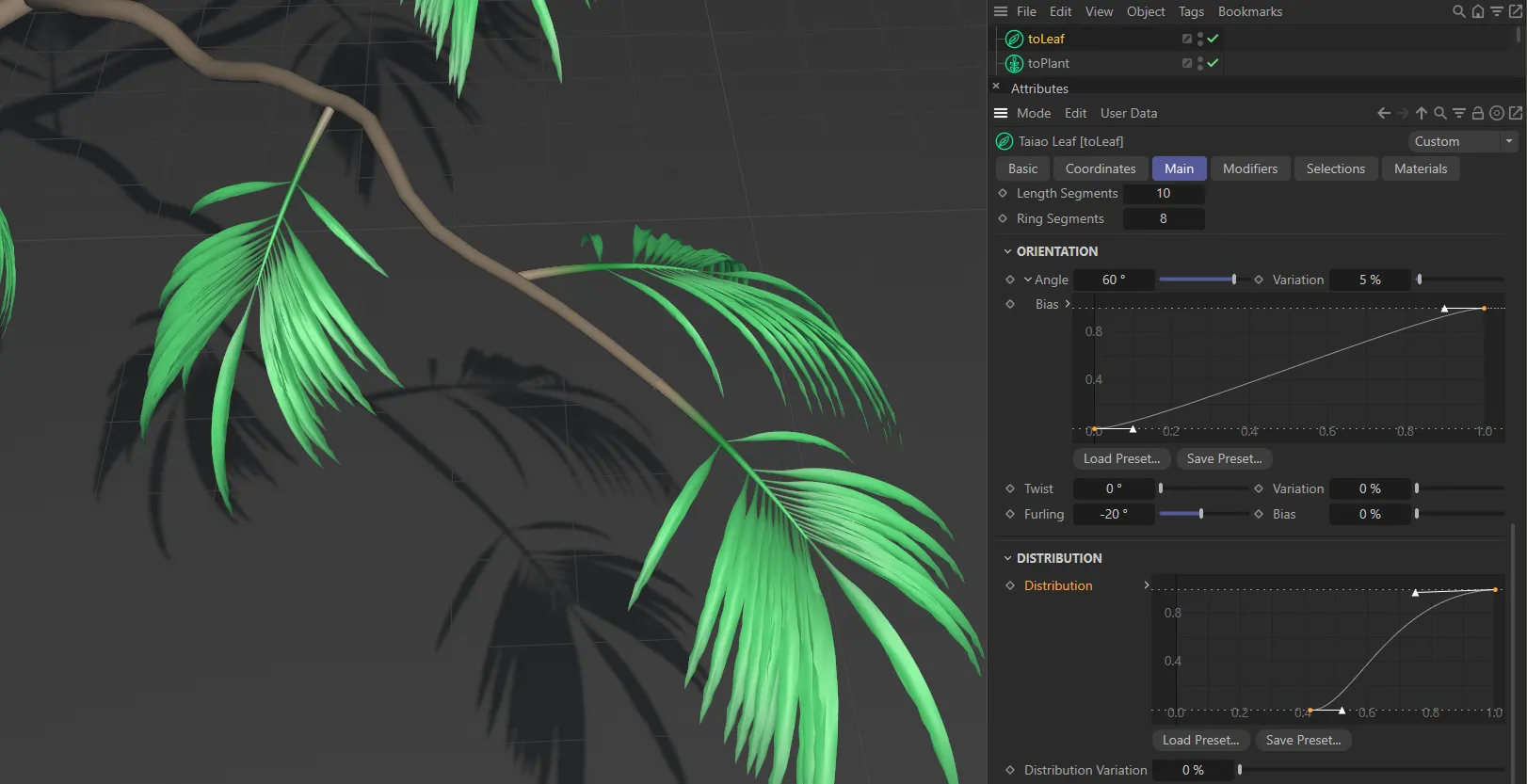Open the Object menu

coord(1146,11)
